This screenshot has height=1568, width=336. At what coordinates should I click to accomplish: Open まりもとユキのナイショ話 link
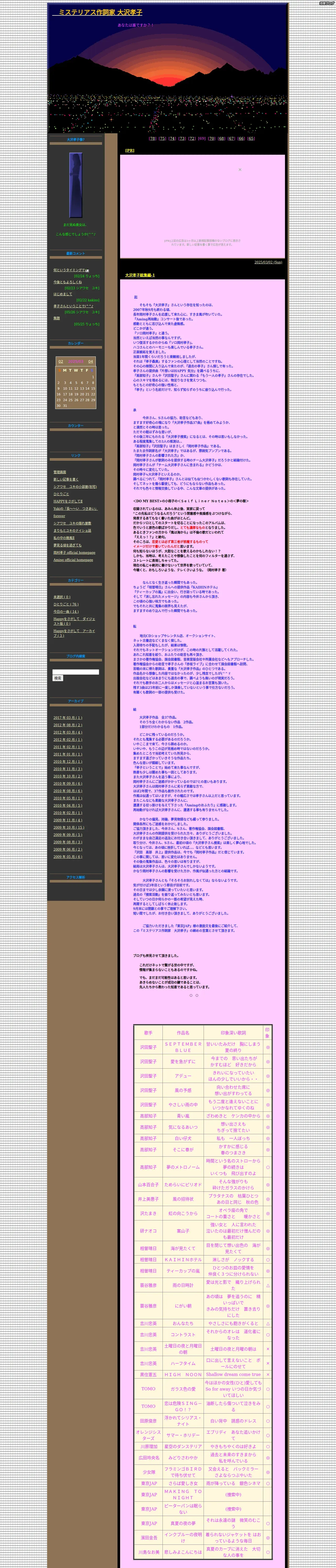click(x=72, y=531)
